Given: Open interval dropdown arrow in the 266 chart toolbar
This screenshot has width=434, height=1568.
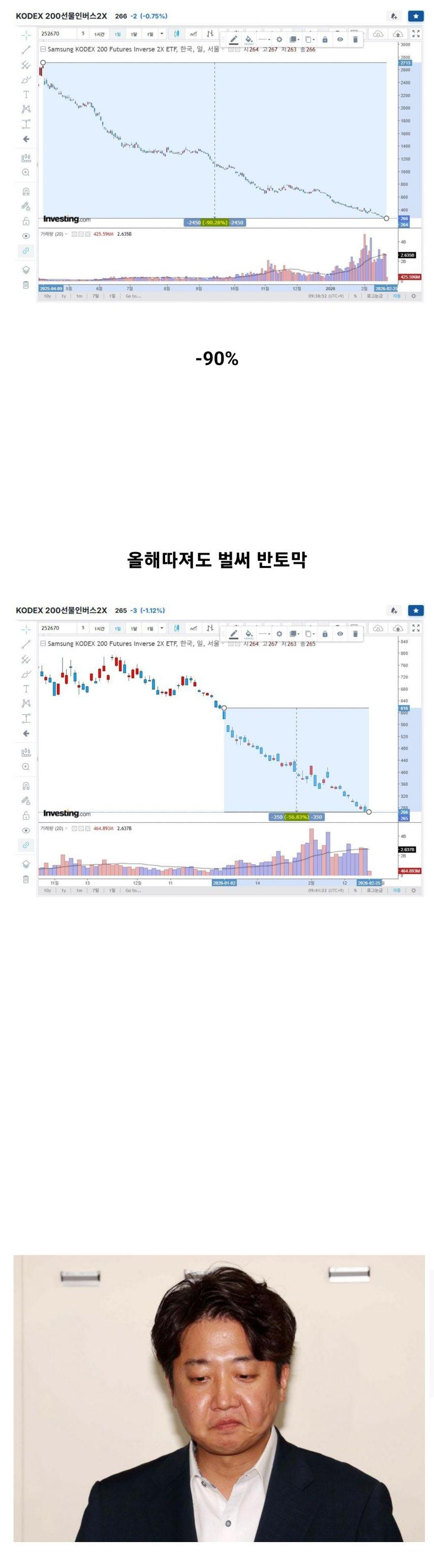Looking at the screenshot, I should point(162,34).
